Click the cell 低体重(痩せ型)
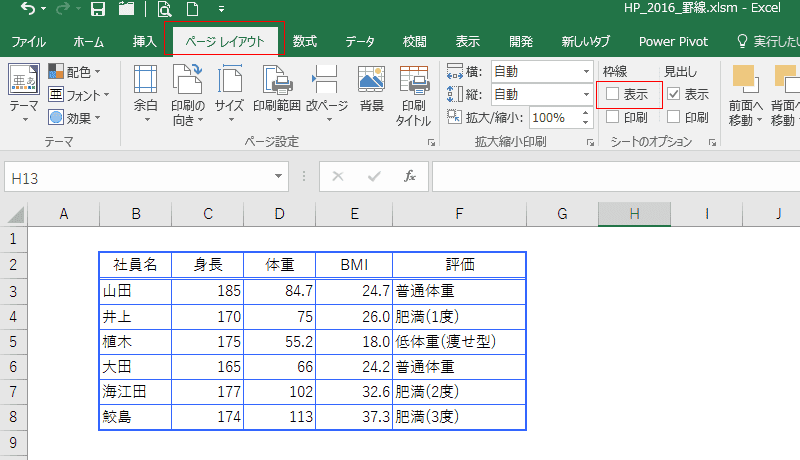The width and height of the screenshot is (800, 460). click(459, 342)
